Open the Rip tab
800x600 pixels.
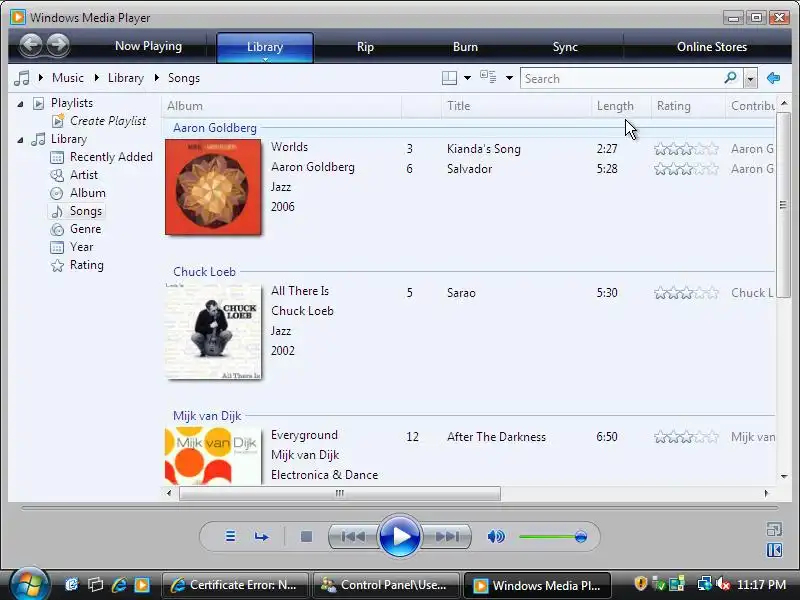click(365, 46)
